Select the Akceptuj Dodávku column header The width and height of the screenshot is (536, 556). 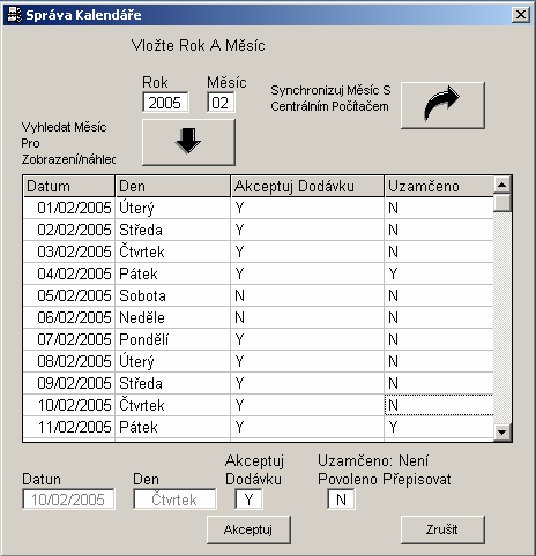click(x=308, y=186)
